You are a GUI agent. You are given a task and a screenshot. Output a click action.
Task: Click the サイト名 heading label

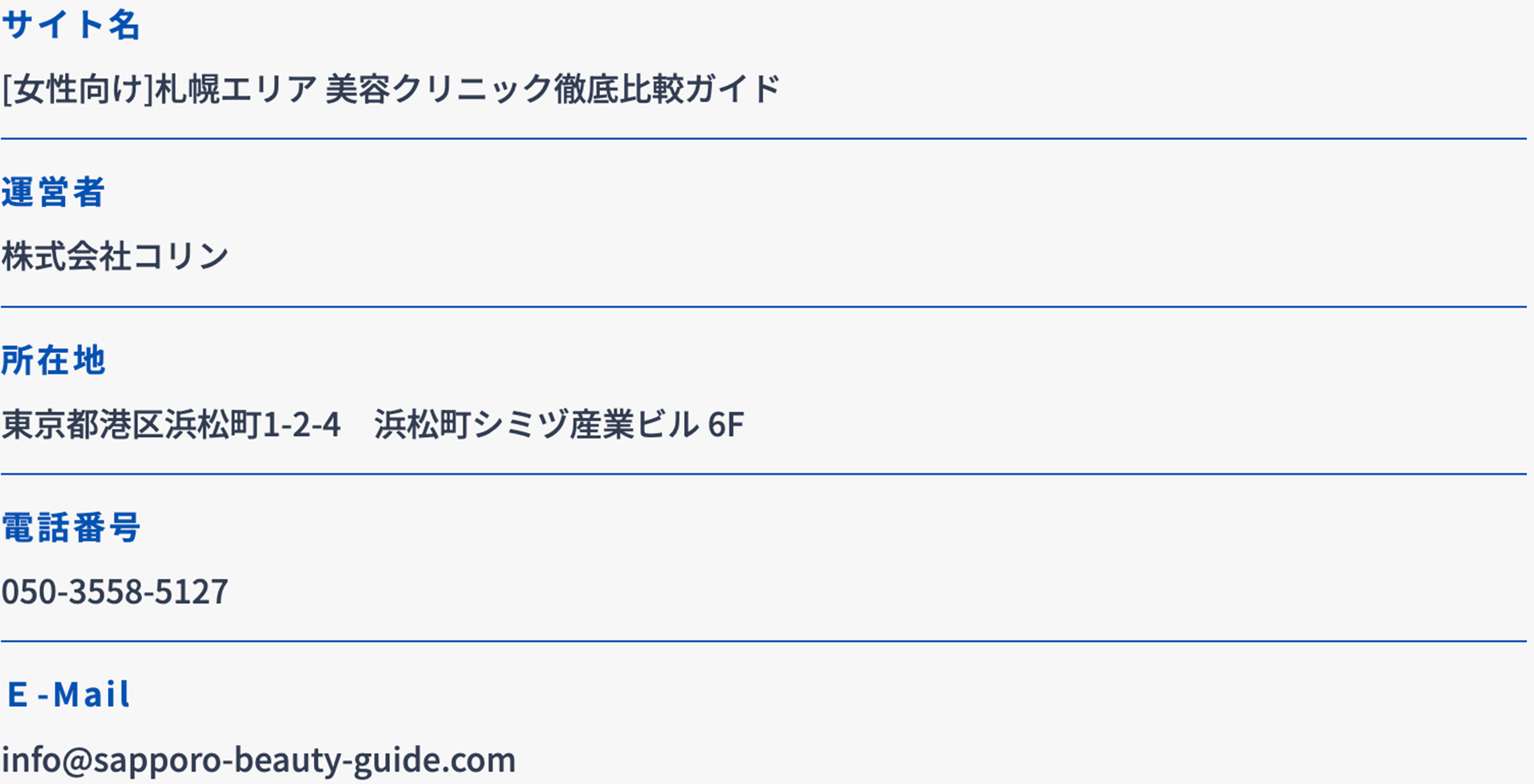pos(70,25)
